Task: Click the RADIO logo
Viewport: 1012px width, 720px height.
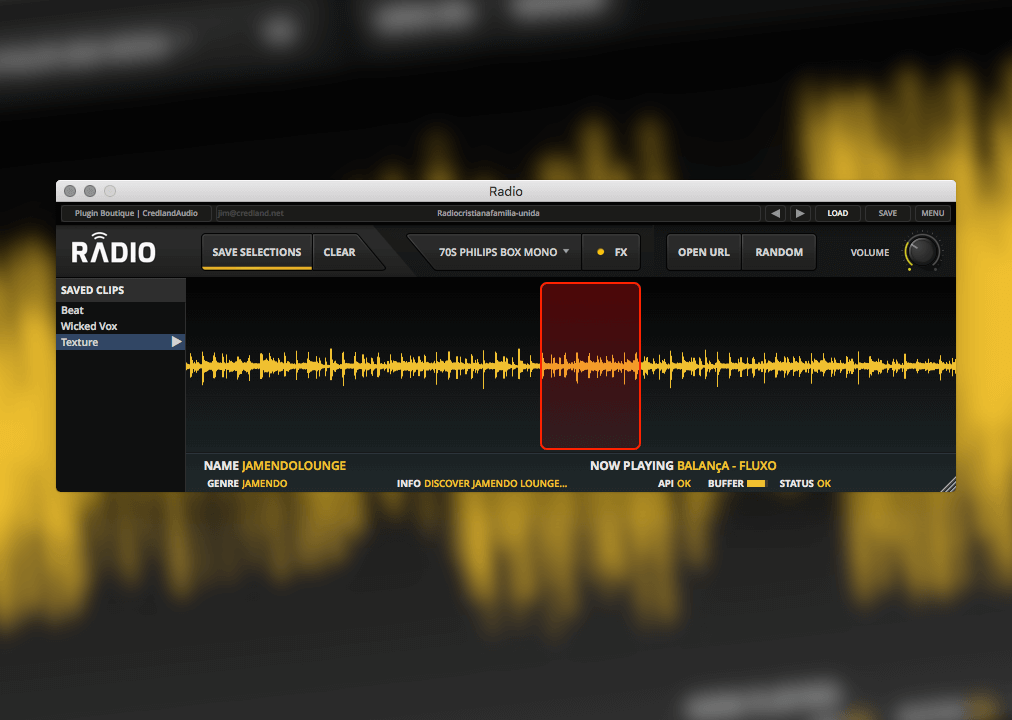Action: click(x=113, y=251)
